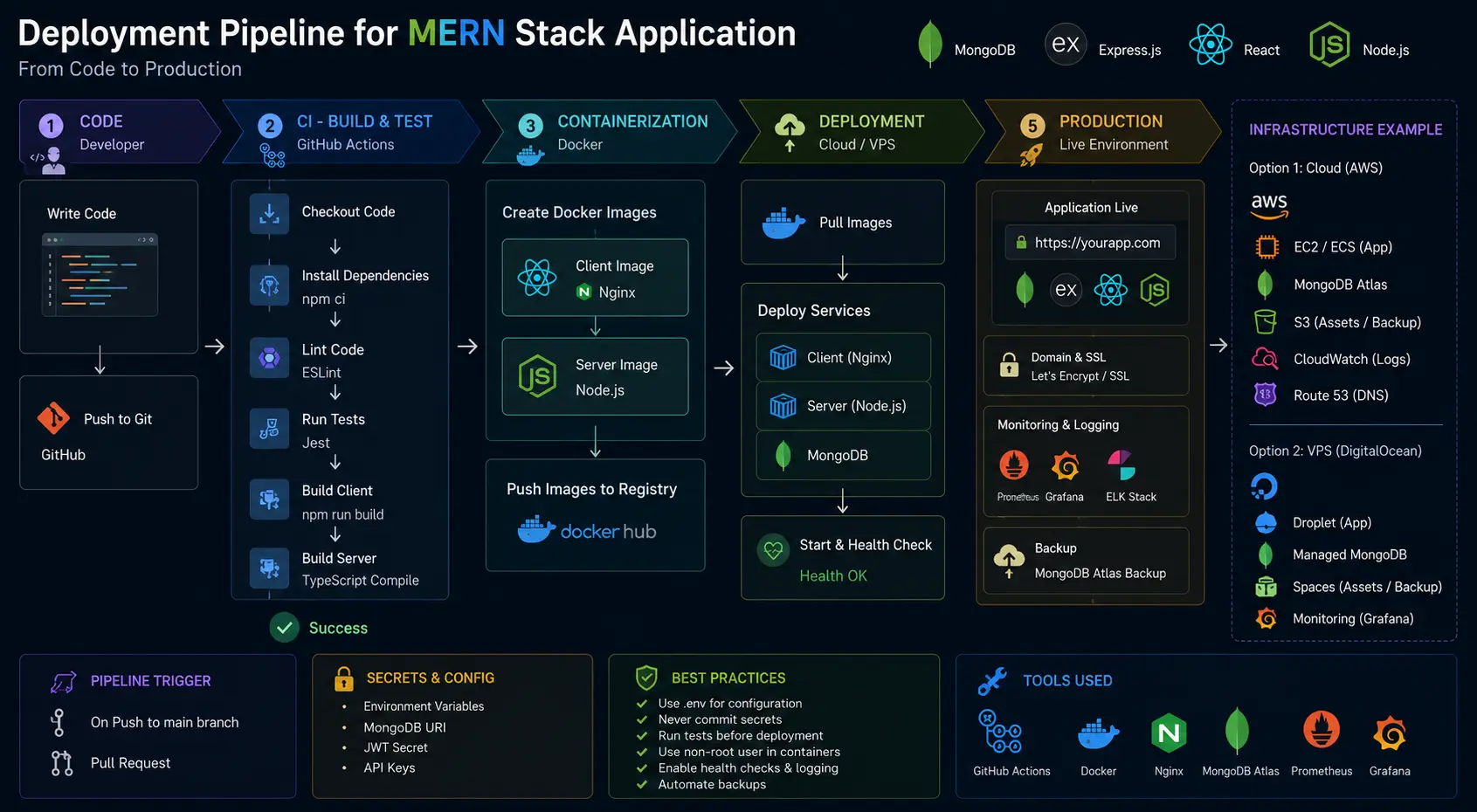Click the Grafana icon beside Monitoring (Grafana)
1477x812 pixels.
pos(1266,618)
